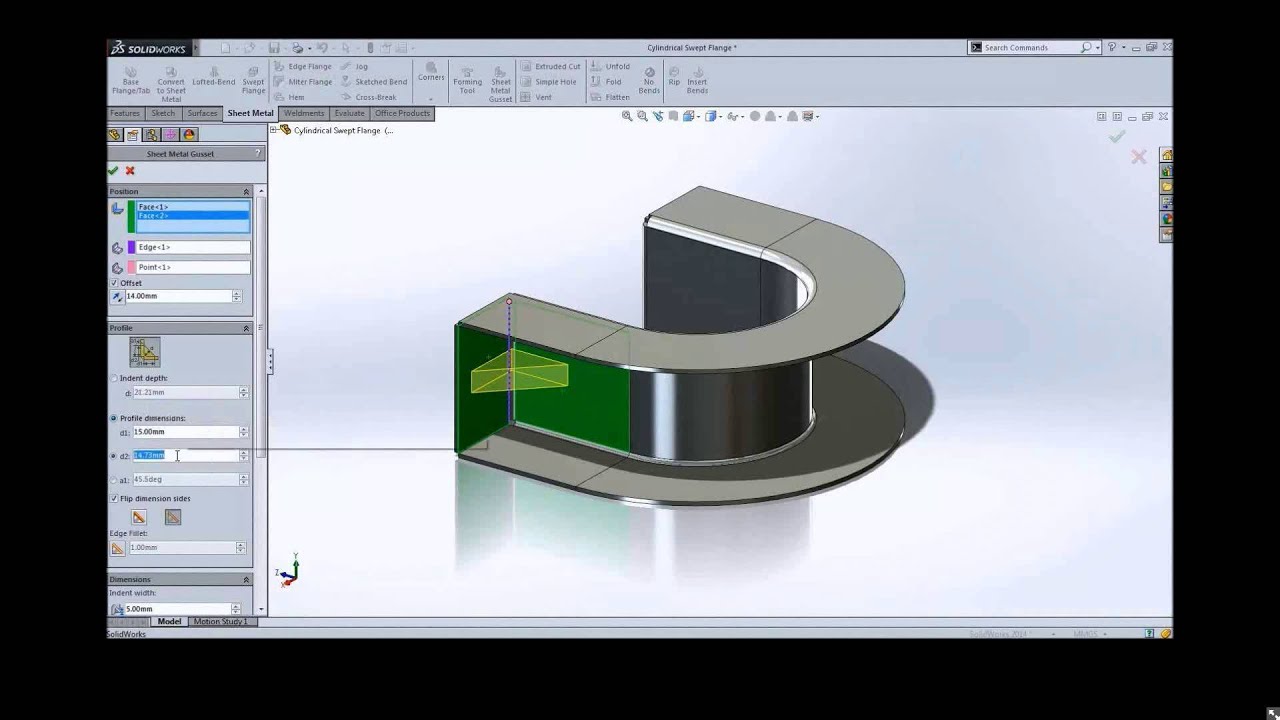Click the Fold tool
Viewport: 1280px width, 720px height.
[x=606, y=82]
